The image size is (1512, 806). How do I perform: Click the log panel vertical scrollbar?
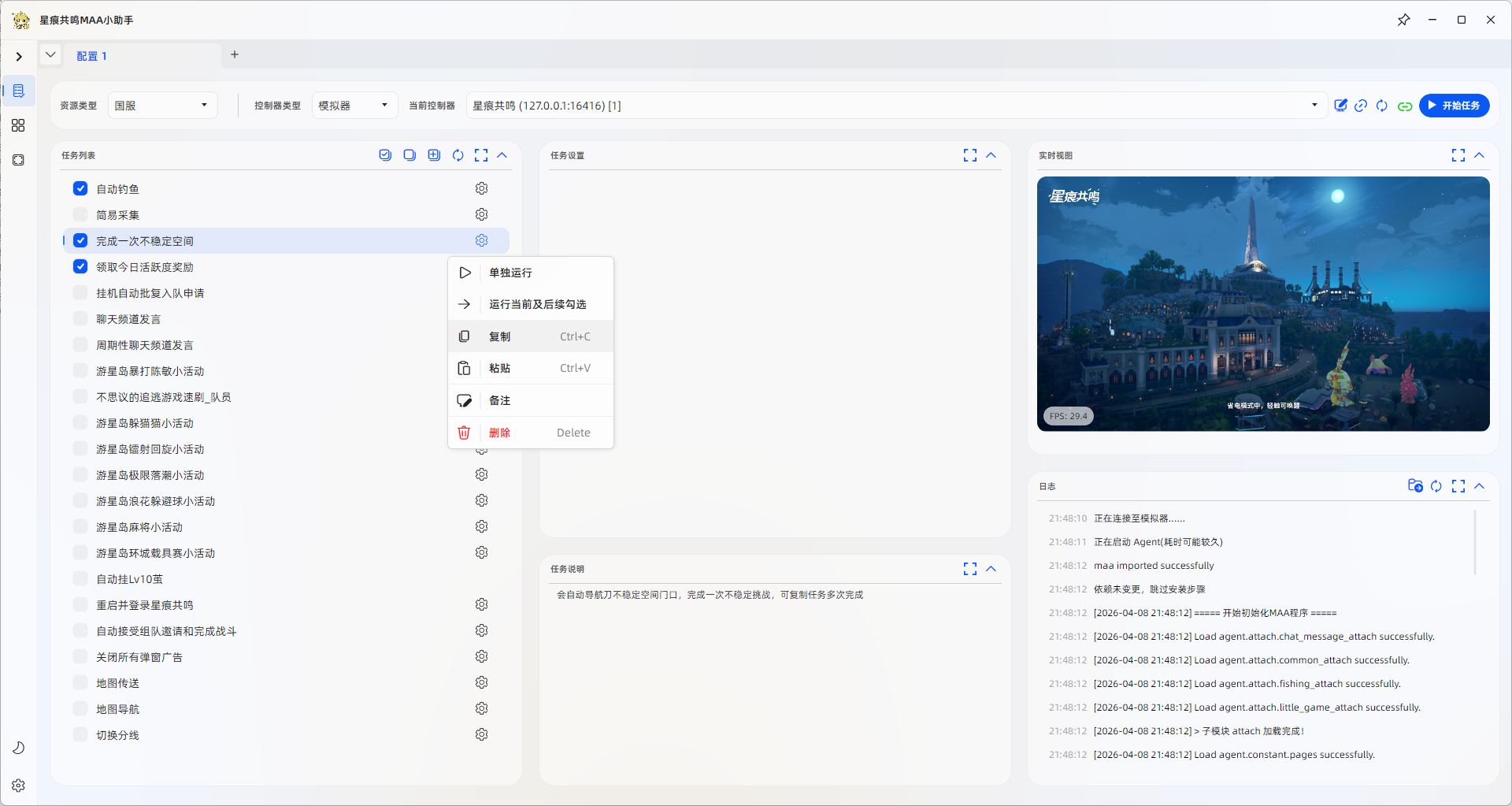point(1474,542)
